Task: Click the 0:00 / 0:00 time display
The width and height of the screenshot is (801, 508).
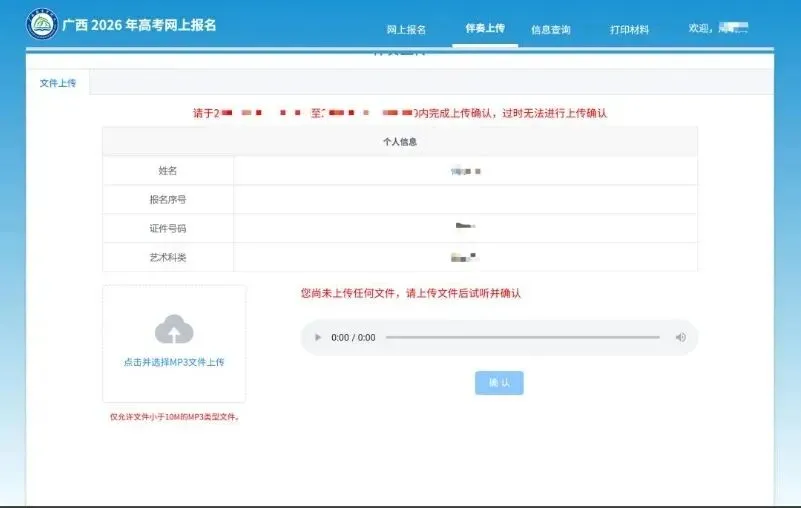Action: 353,337
